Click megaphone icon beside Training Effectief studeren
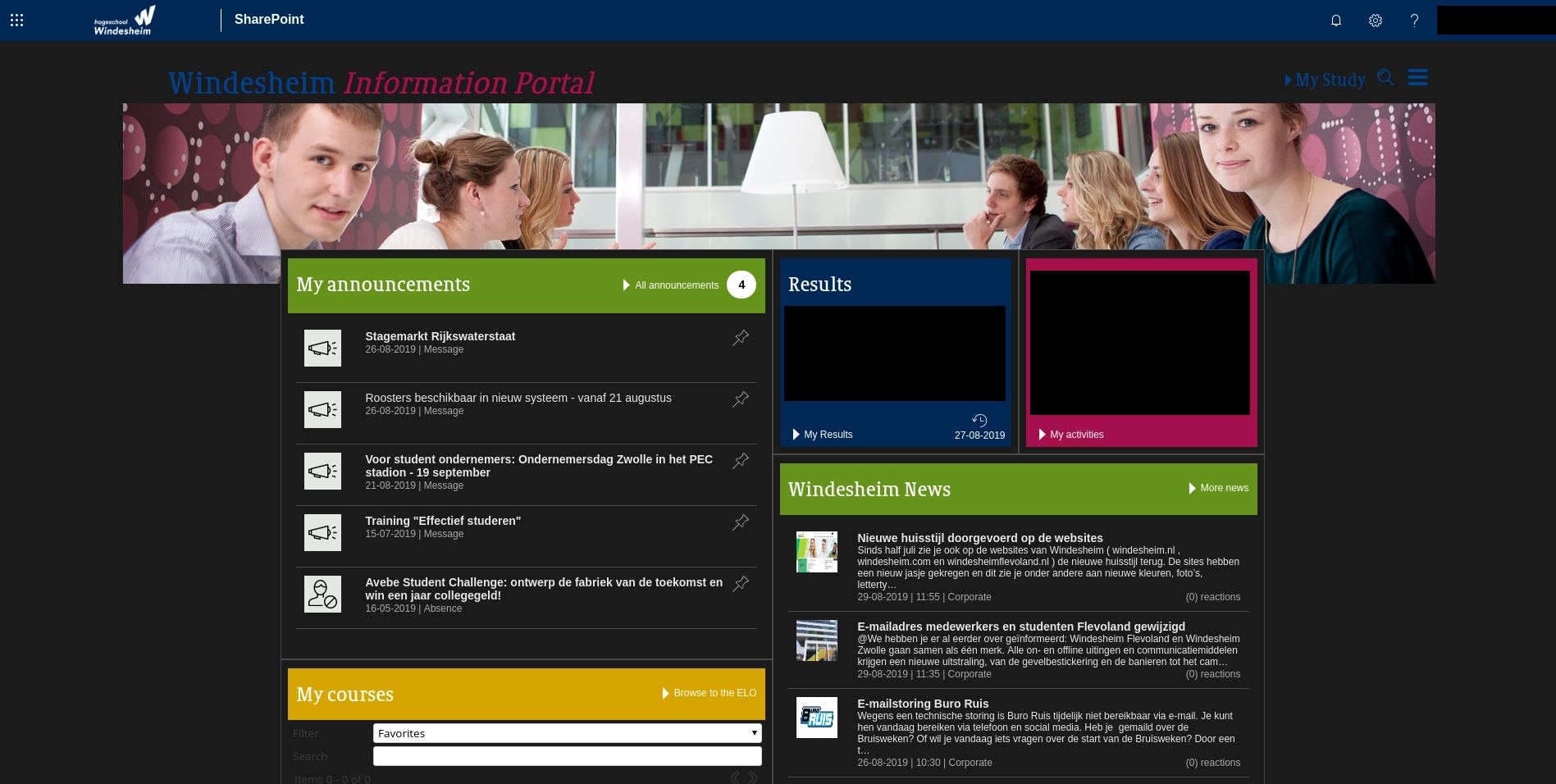The image size is (1556, 784). click(x=322, y=533)
